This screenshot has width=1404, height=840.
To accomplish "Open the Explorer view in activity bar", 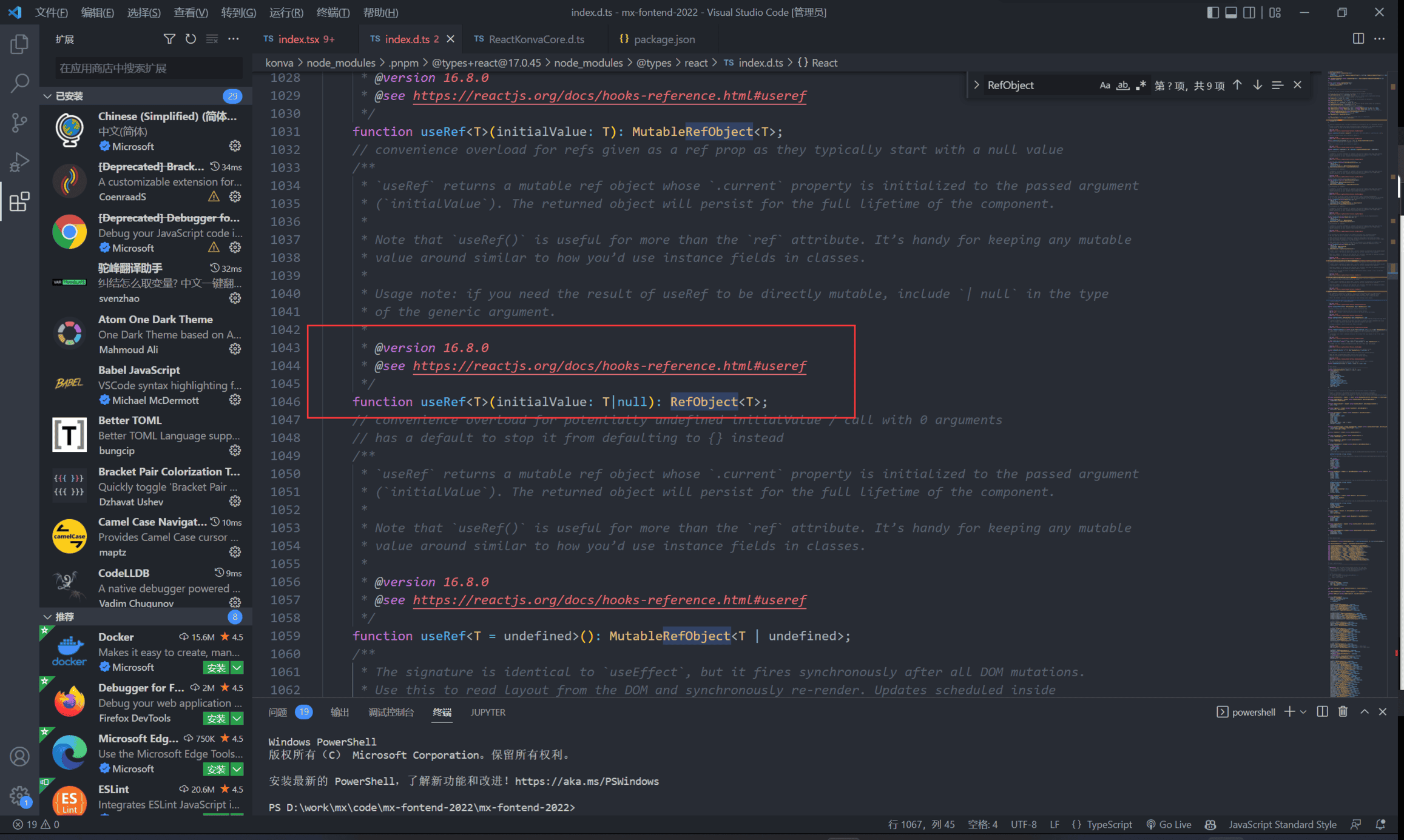I will click(19, 44).
